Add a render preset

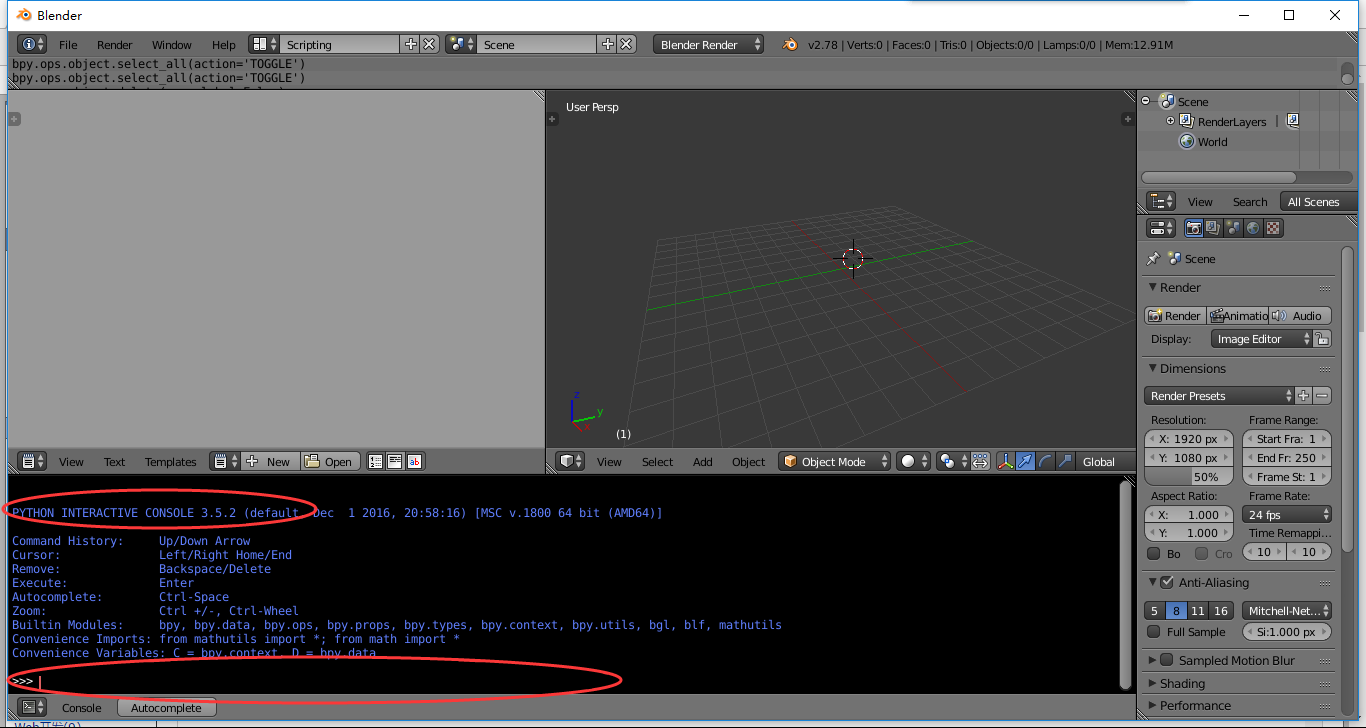(x=1303, y=395)
